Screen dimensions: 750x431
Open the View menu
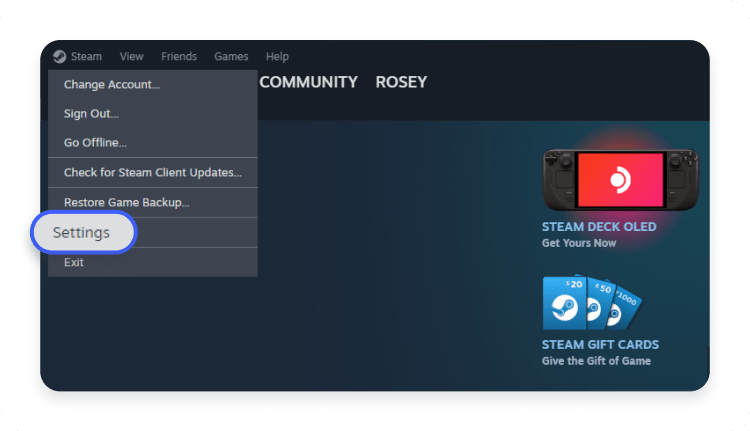click(132, 56)
